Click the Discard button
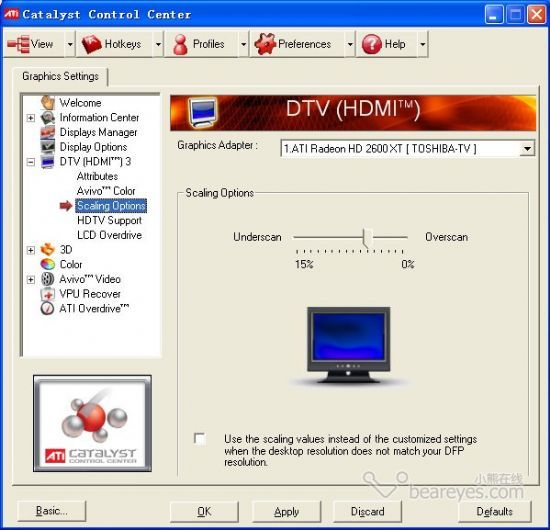Image resolution: width=550 pixels, height=530 pixels. [367, 512]
